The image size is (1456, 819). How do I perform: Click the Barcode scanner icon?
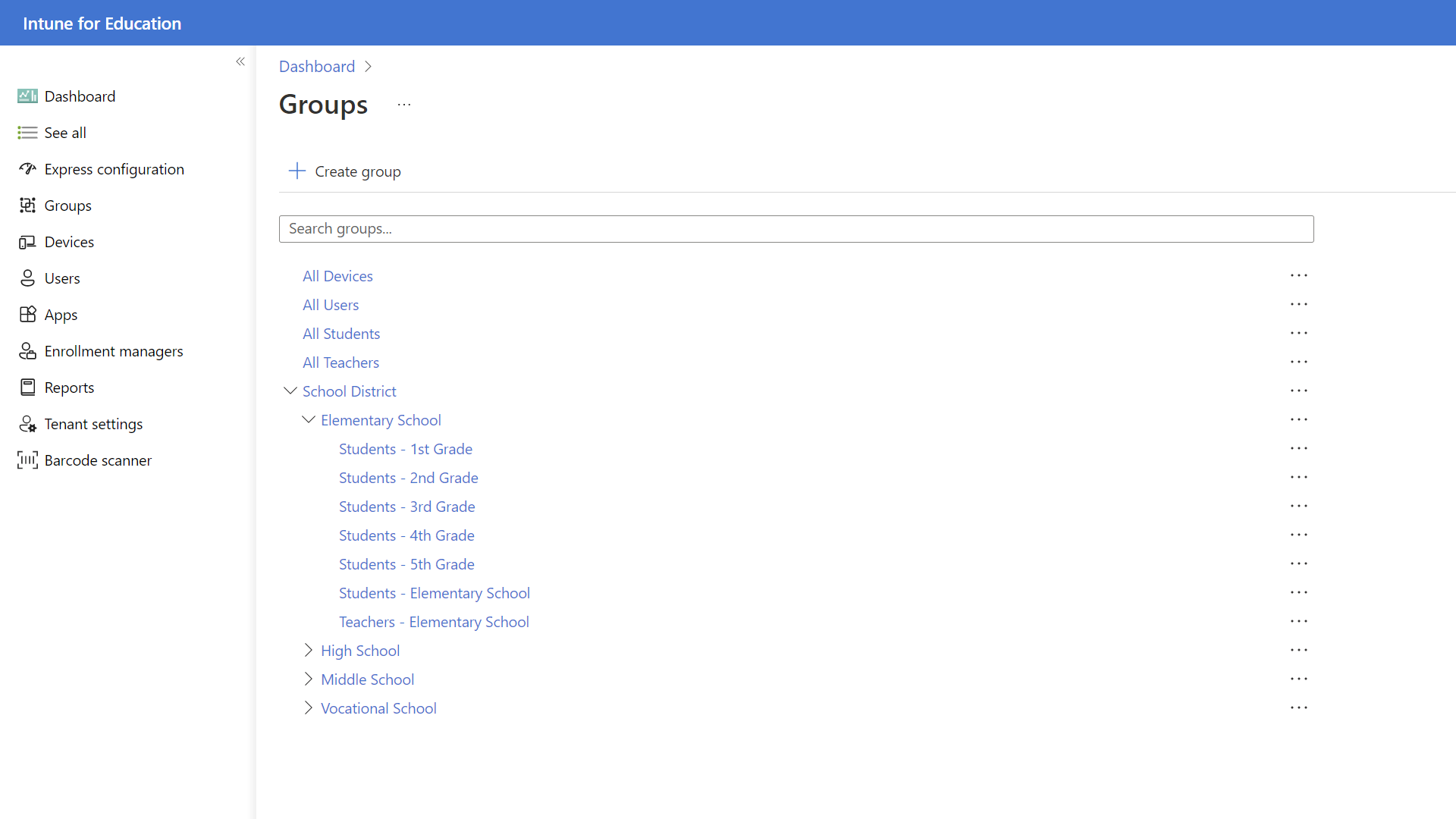pyautogui.click(x=27, y=460)
